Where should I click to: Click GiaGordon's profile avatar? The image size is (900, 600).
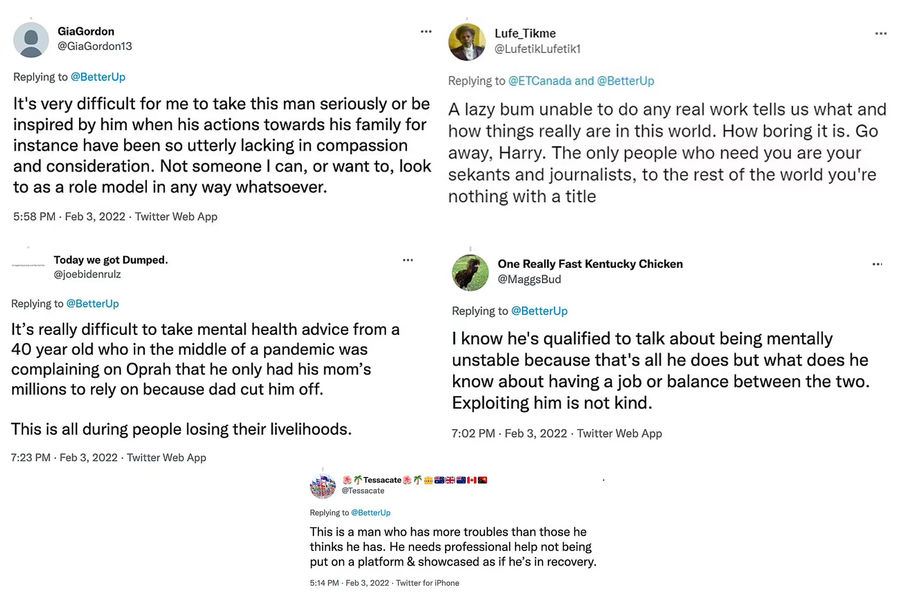[32, 40]
